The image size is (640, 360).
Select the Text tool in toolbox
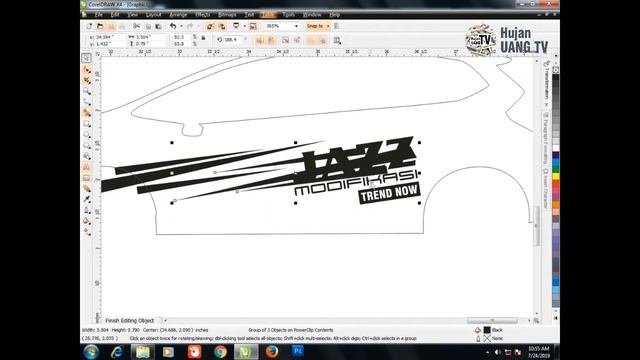pos(87,167)
